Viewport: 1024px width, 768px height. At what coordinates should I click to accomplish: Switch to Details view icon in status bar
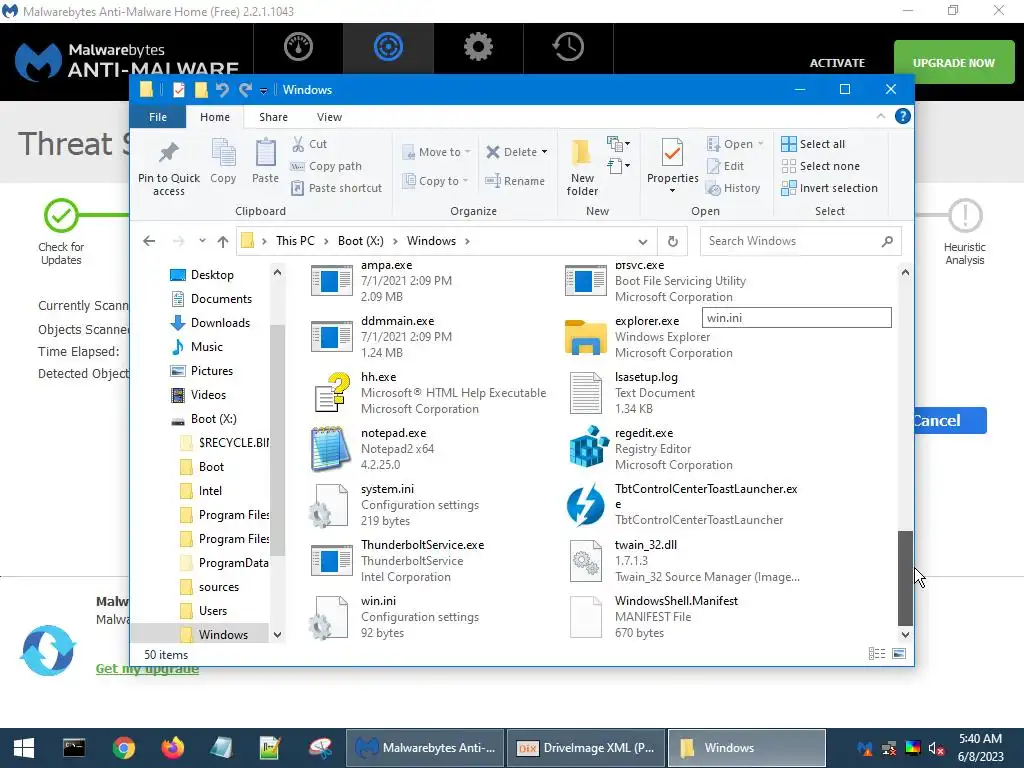coord(877,654)
